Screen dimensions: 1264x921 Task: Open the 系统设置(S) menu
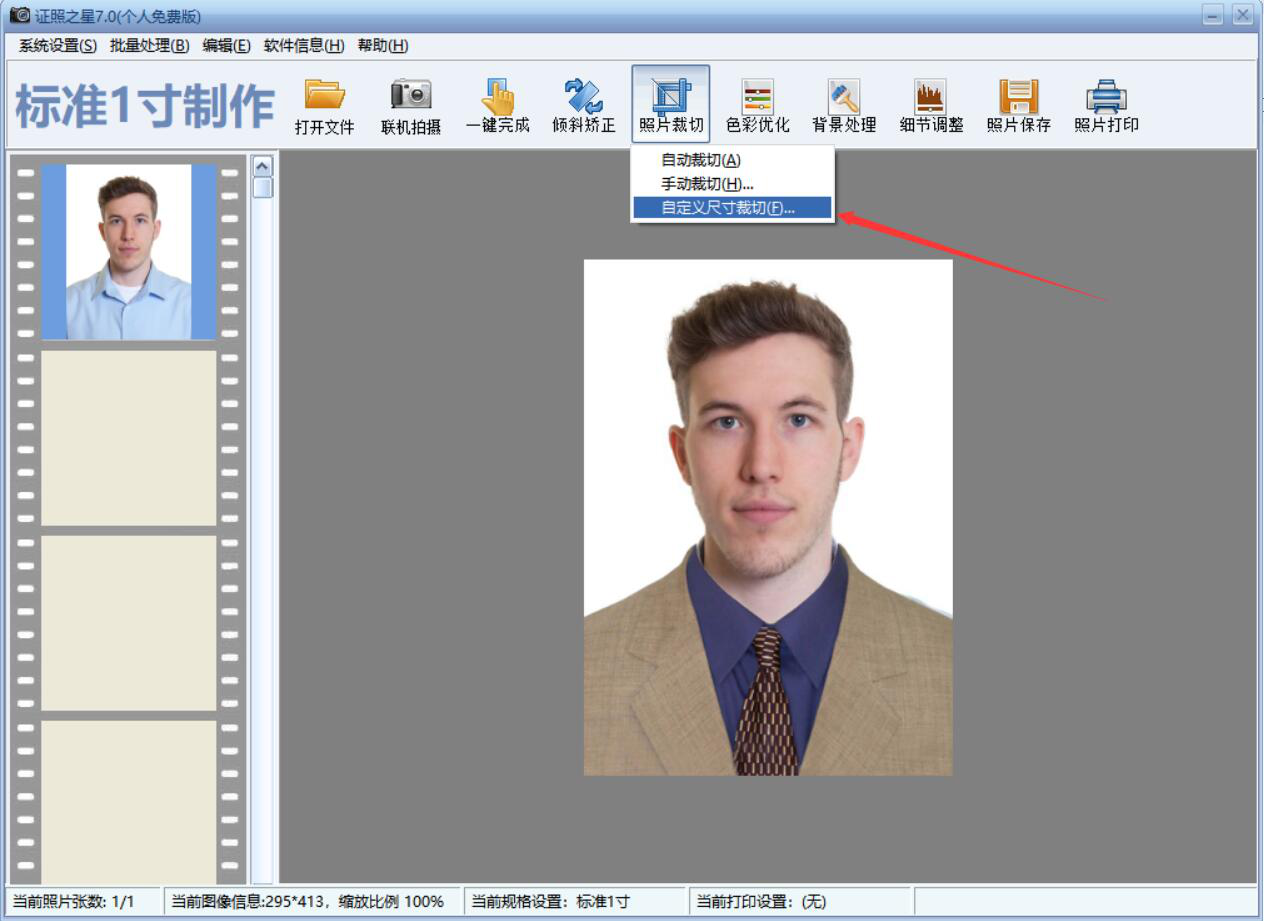tap(58, 46)
